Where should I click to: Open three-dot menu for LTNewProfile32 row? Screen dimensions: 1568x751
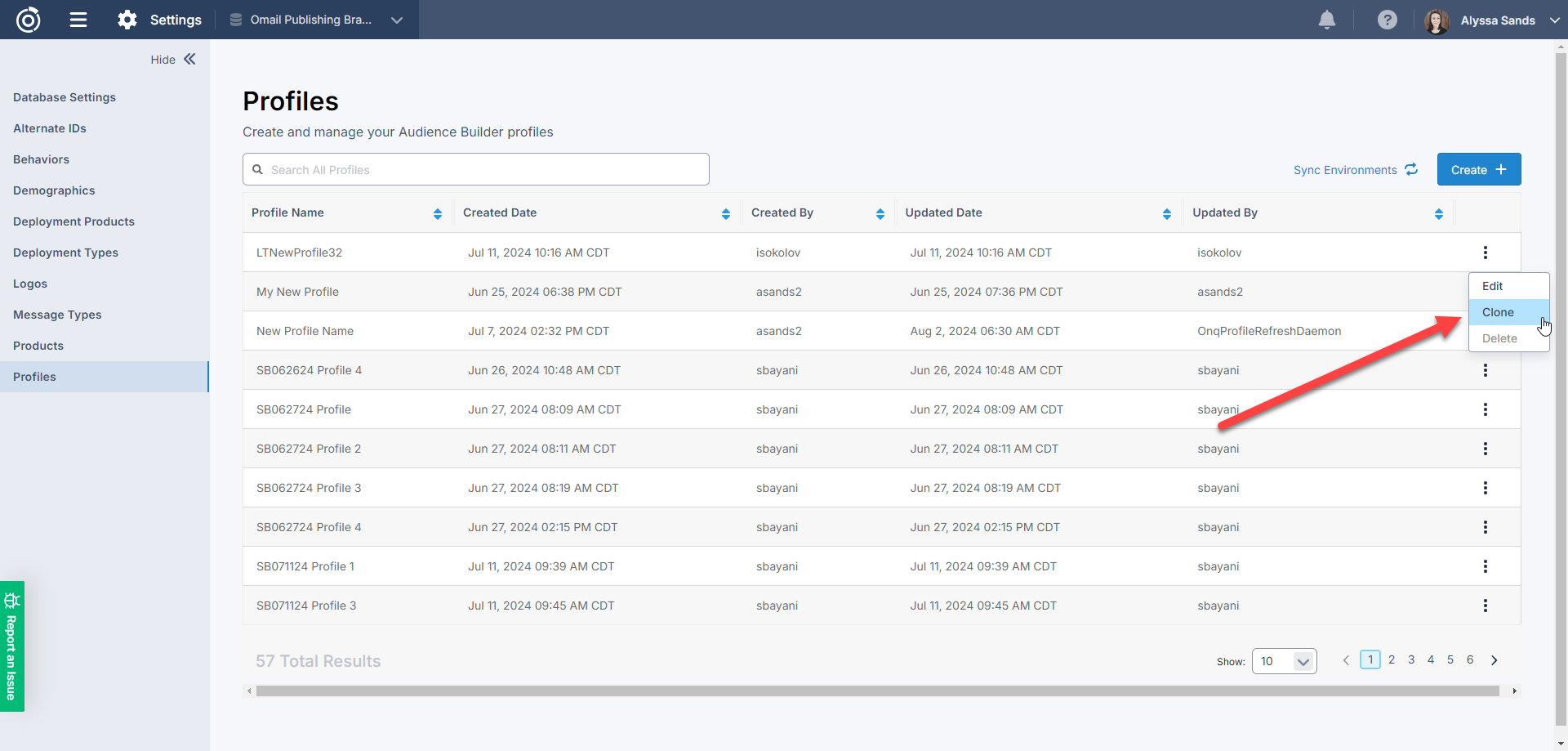1485,253
